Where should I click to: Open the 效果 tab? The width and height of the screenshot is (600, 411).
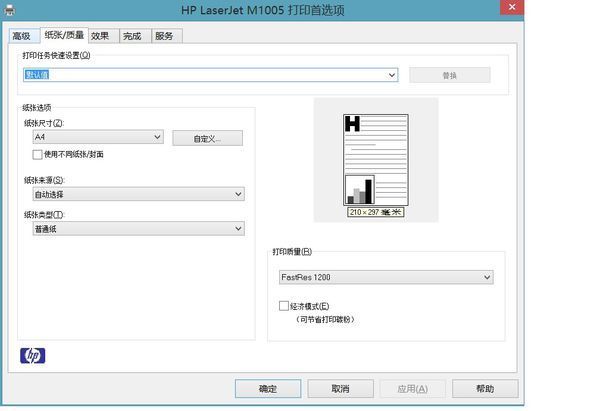click(100, 36)
